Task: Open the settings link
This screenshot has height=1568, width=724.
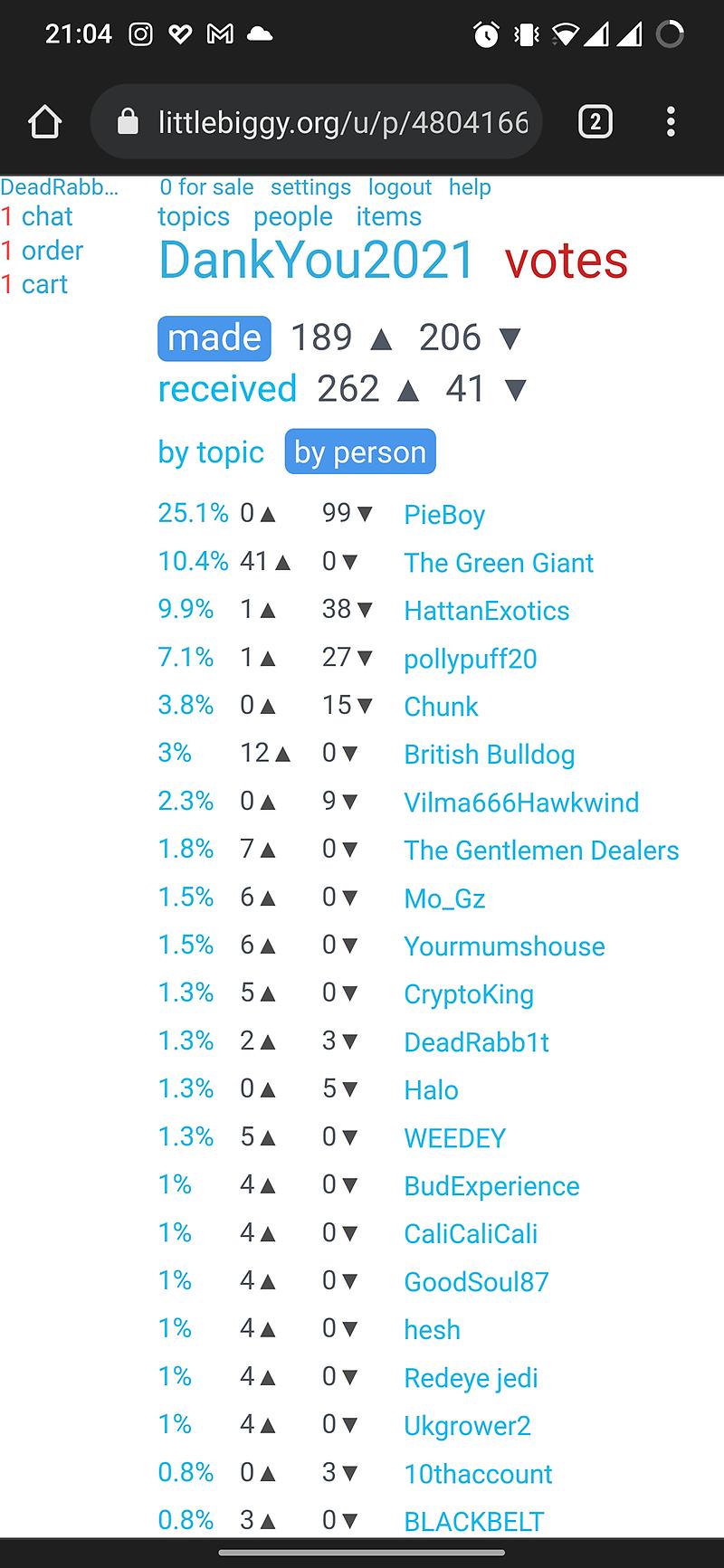Action: [310, 187]
